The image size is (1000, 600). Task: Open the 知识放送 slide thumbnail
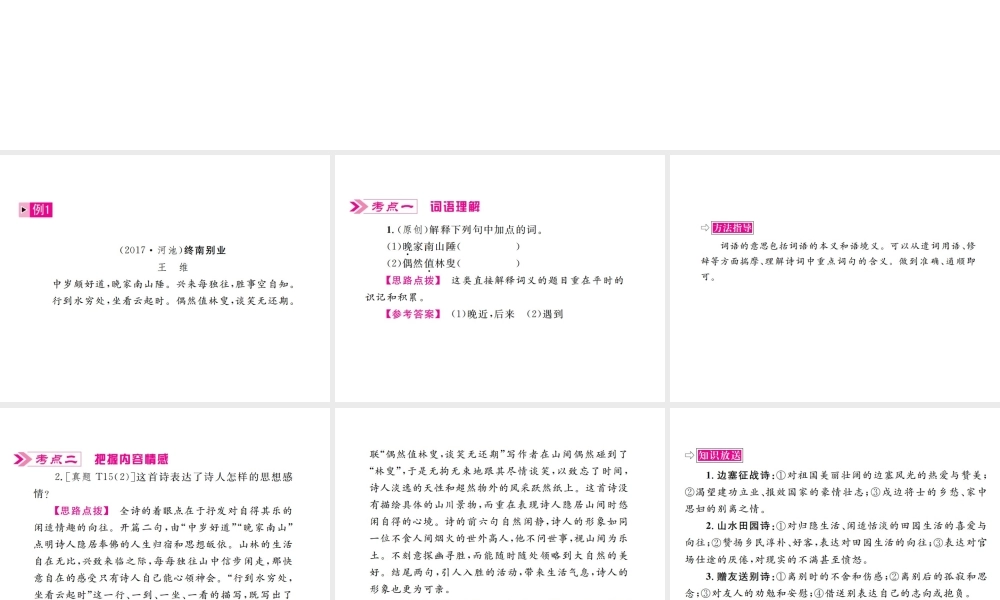[835, 504]
